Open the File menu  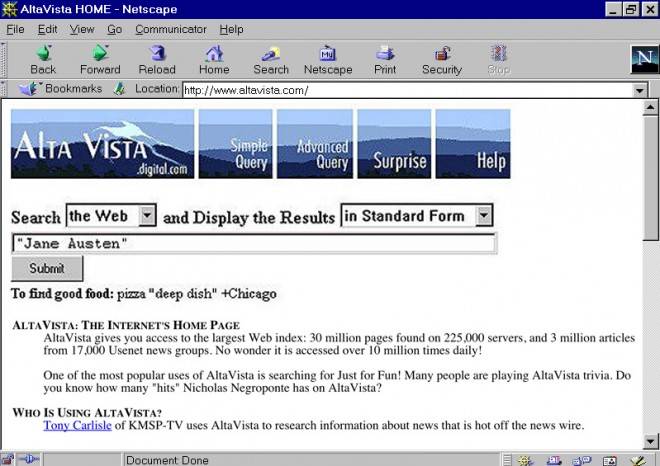tap(15, 29)
